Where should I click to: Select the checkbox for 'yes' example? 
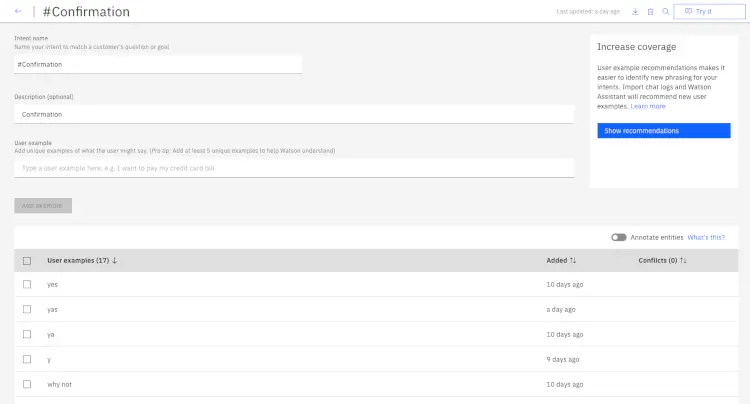pyautogui.click(x=27, y=284)
